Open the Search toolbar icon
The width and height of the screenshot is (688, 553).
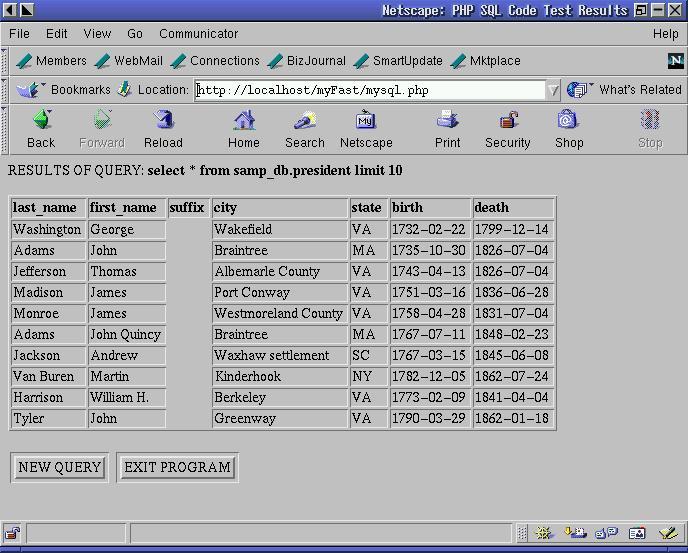[x=304, y=122]
